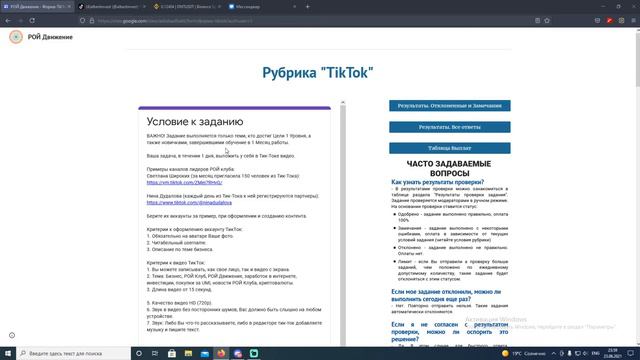Click Результаты. Все ответы button
640x360 pixels.
[x=449, y=127]
